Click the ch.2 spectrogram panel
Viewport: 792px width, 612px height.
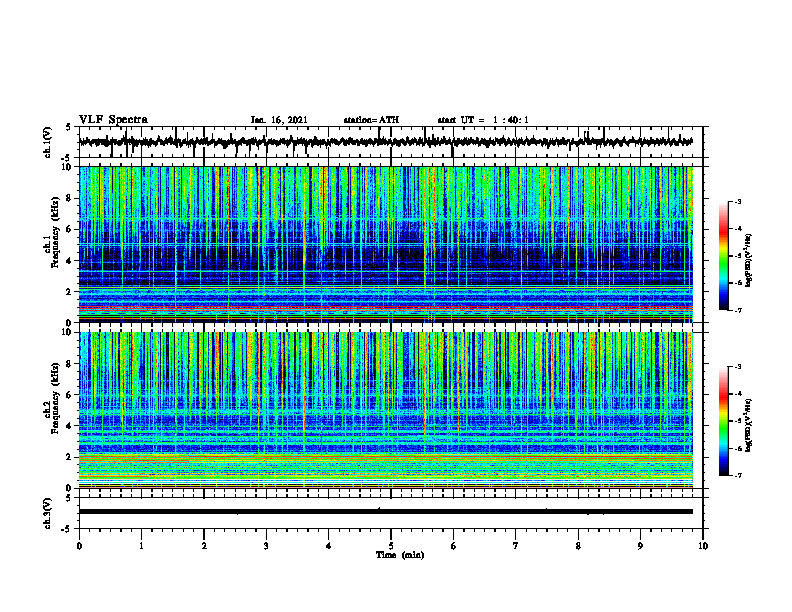[385, 410]
